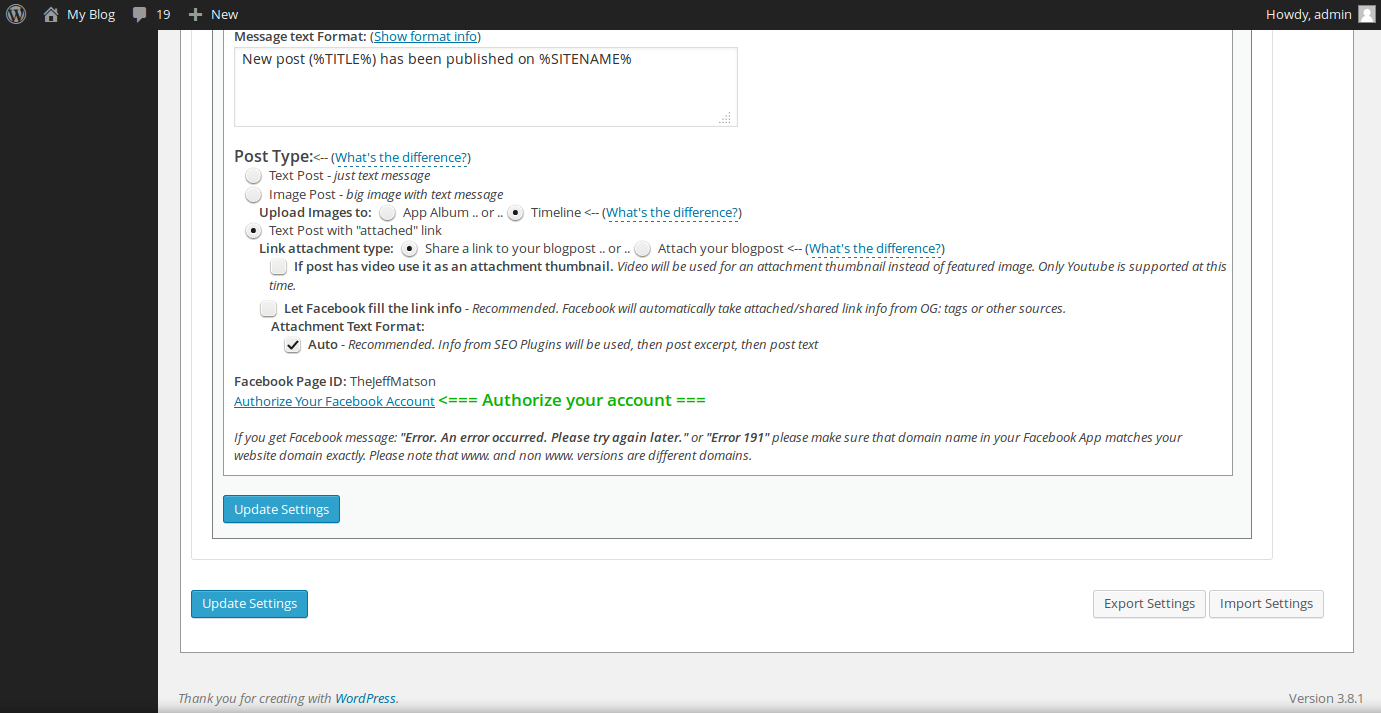The width and height of the screenshot is (1381, 713).
Task: Click Authorize Your Facebook Account link
Action: coord(334,401)
